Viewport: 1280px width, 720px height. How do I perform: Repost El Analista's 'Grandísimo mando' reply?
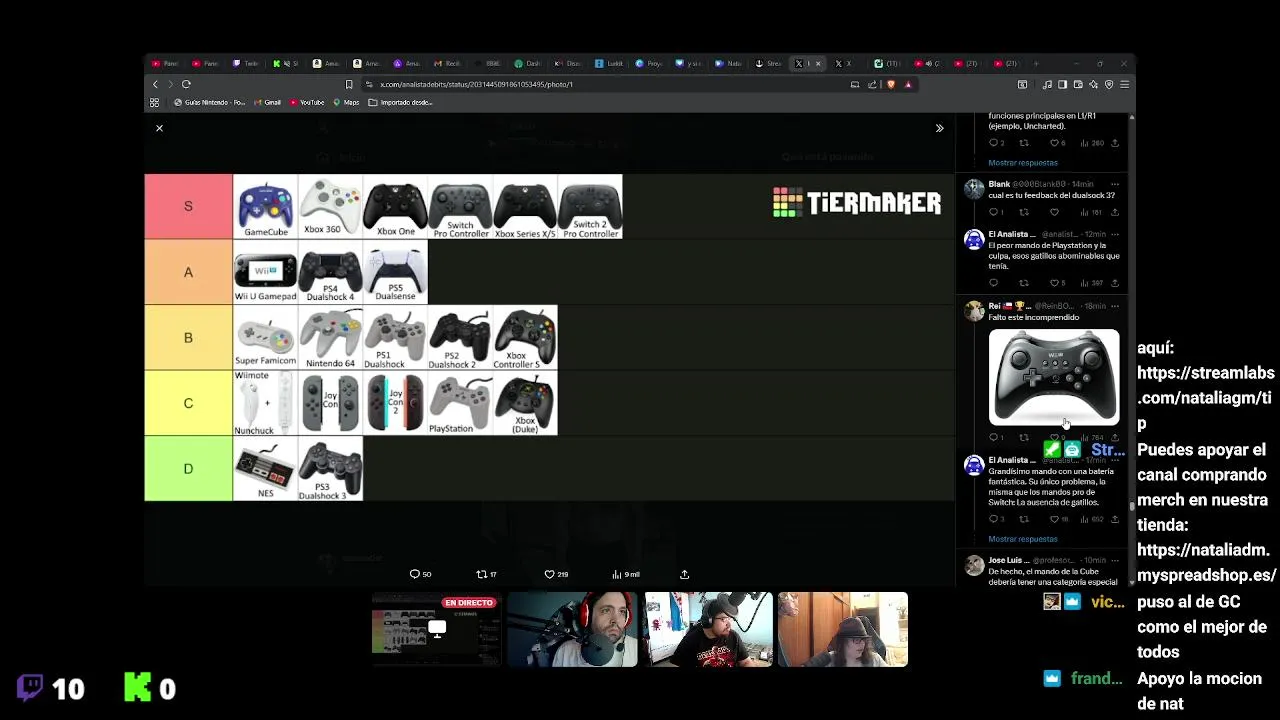(1023, 519)
